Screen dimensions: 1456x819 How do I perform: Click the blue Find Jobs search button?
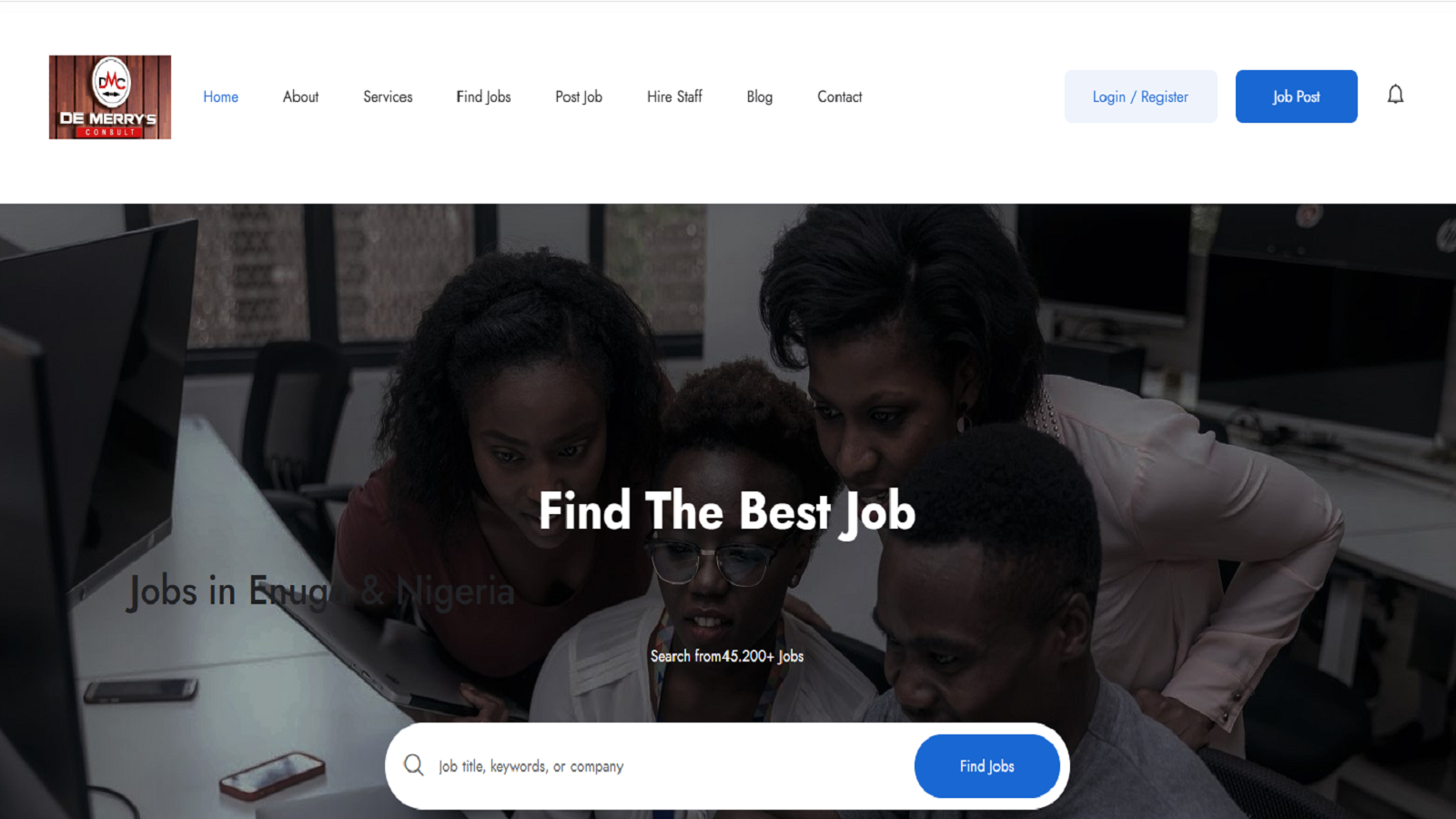pyautogui.click(x=986, y=766)
